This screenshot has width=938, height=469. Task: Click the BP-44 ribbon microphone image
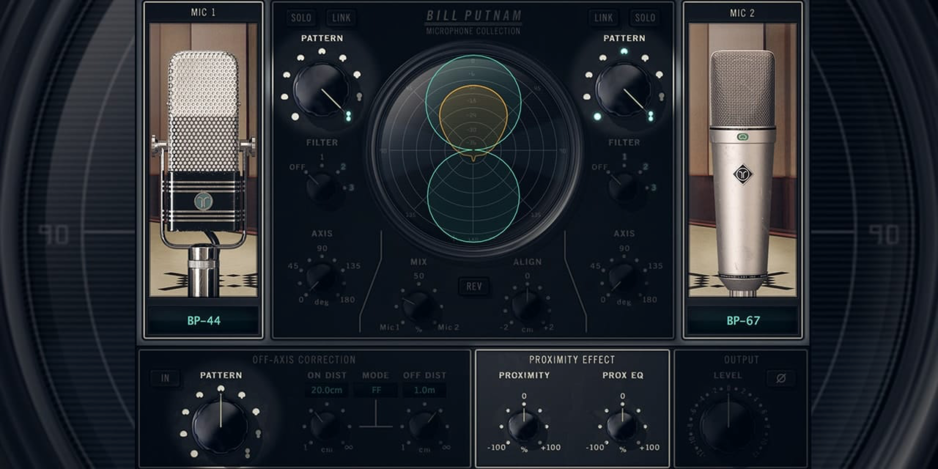203,160
